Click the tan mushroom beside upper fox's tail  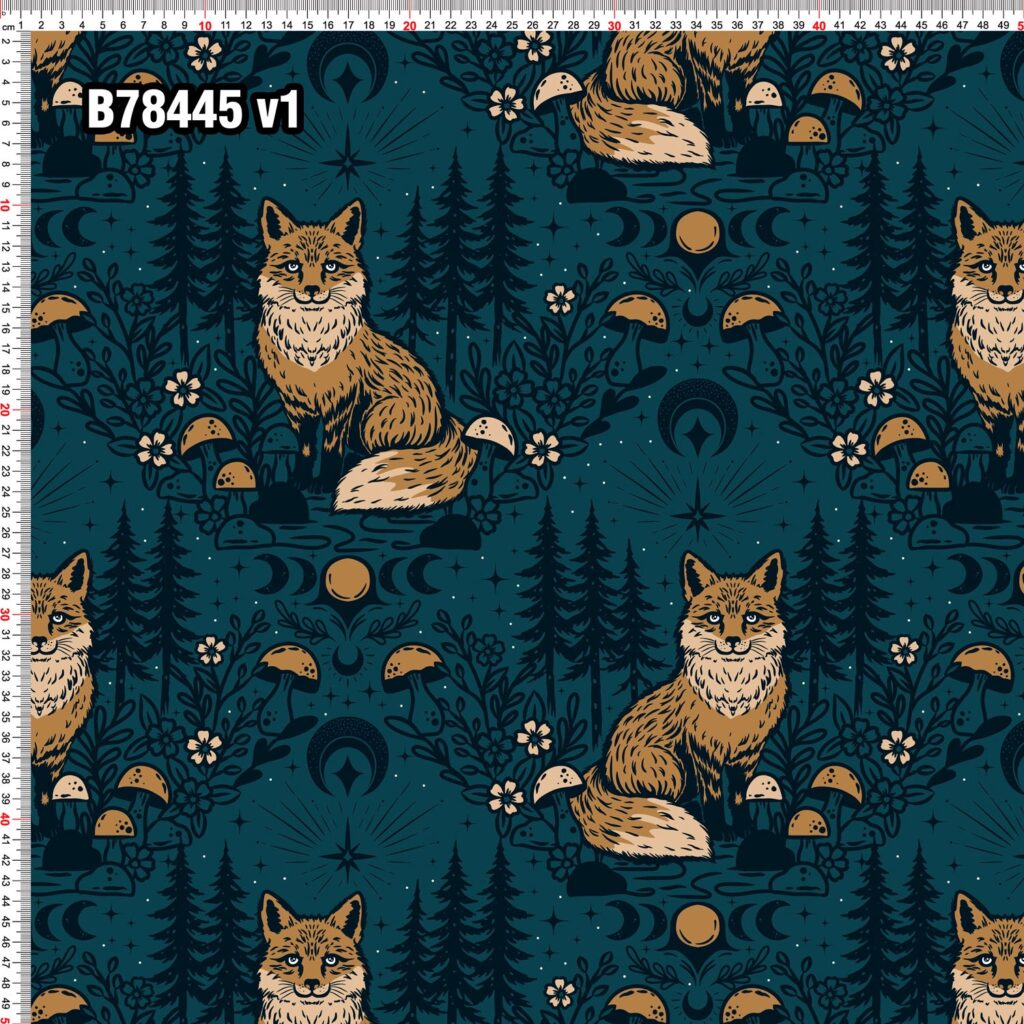(x=490, y=434)
